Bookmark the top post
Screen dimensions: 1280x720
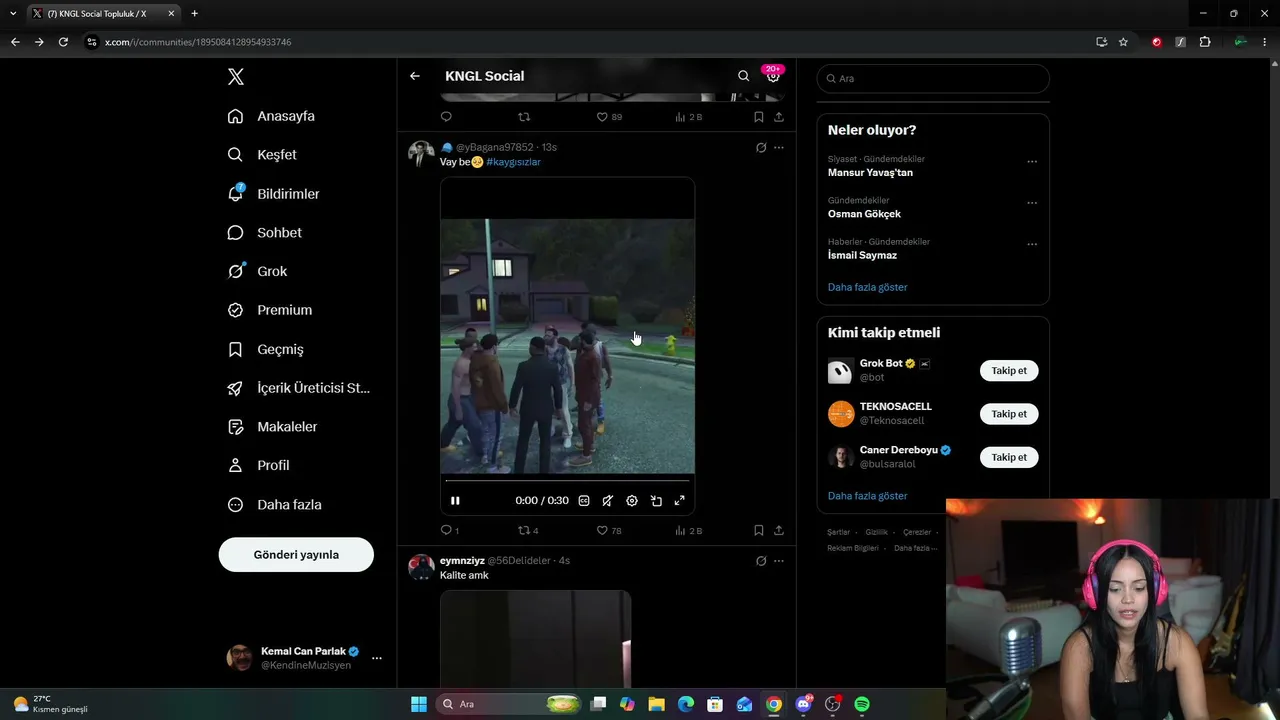pyautogui.click(x=759, y=117)
